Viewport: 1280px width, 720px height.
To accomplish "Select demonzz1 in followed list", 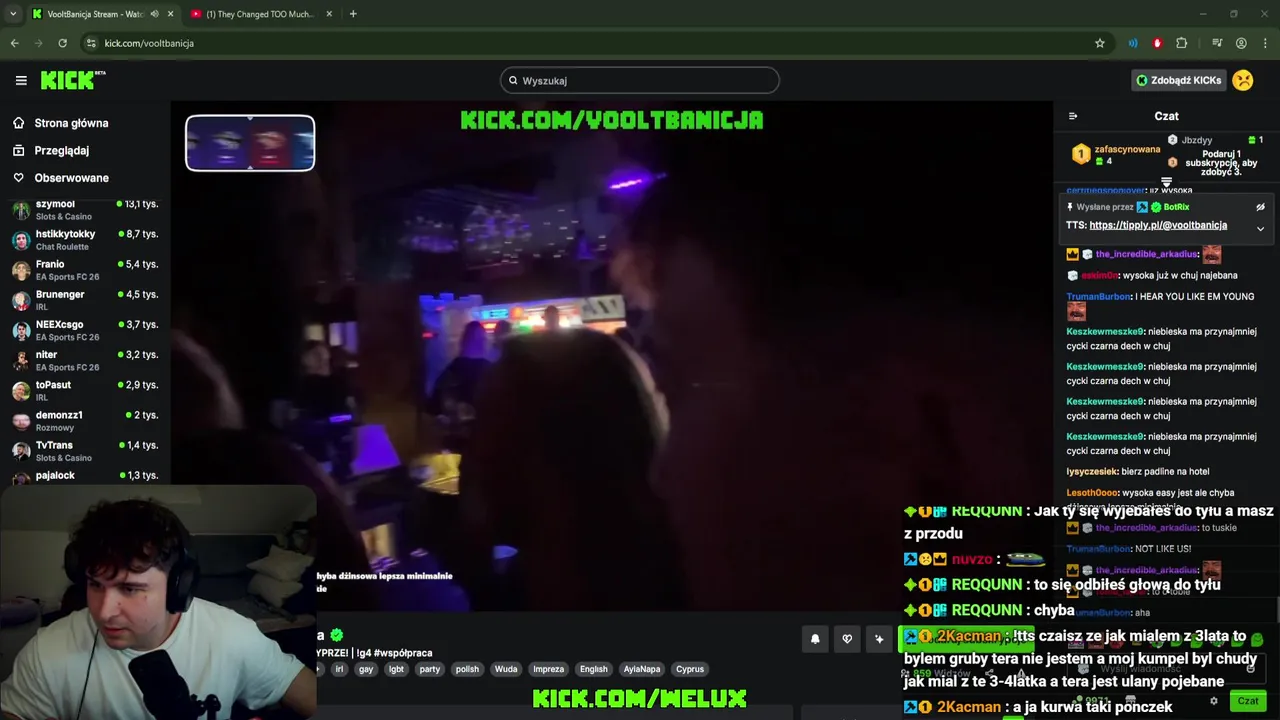I will pyautogui.click(x=85, y=420).
